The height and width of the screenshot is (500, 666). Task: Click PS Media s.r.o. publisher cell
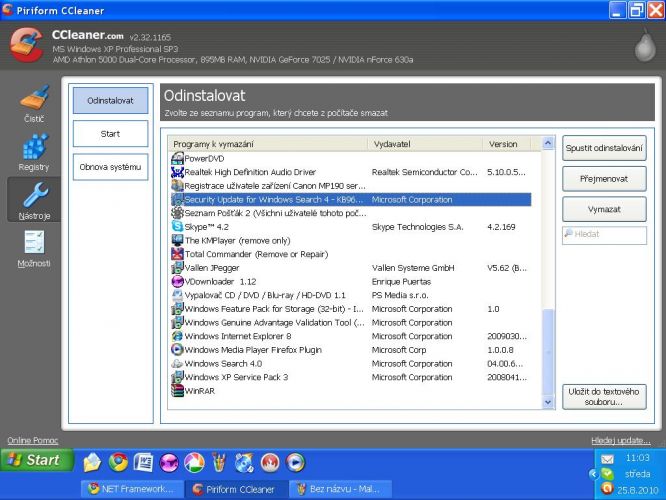coord(400,295)
